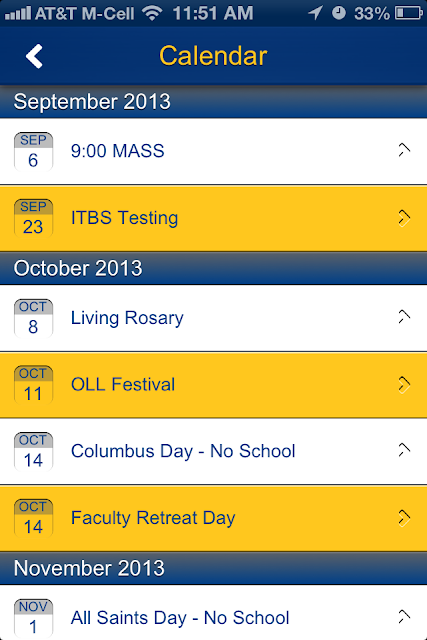The image size is (427, 640).
Task: Expand the OLL Festival chevron
Action: pos(404,384)
